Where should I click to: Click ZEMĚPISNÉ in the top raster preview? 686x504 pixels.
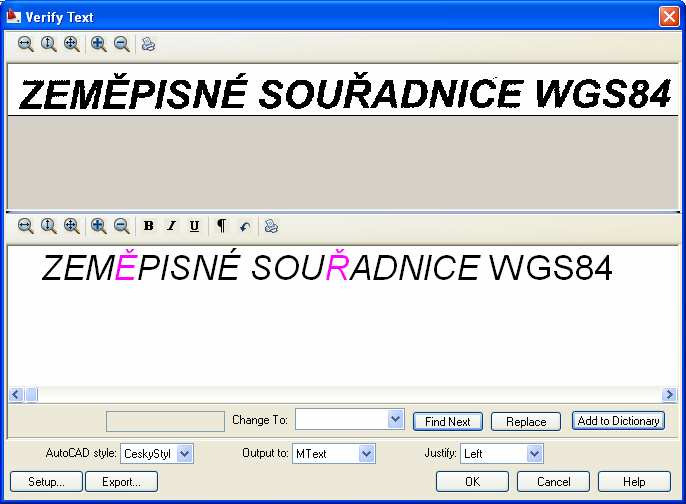(x=133, y=93)
